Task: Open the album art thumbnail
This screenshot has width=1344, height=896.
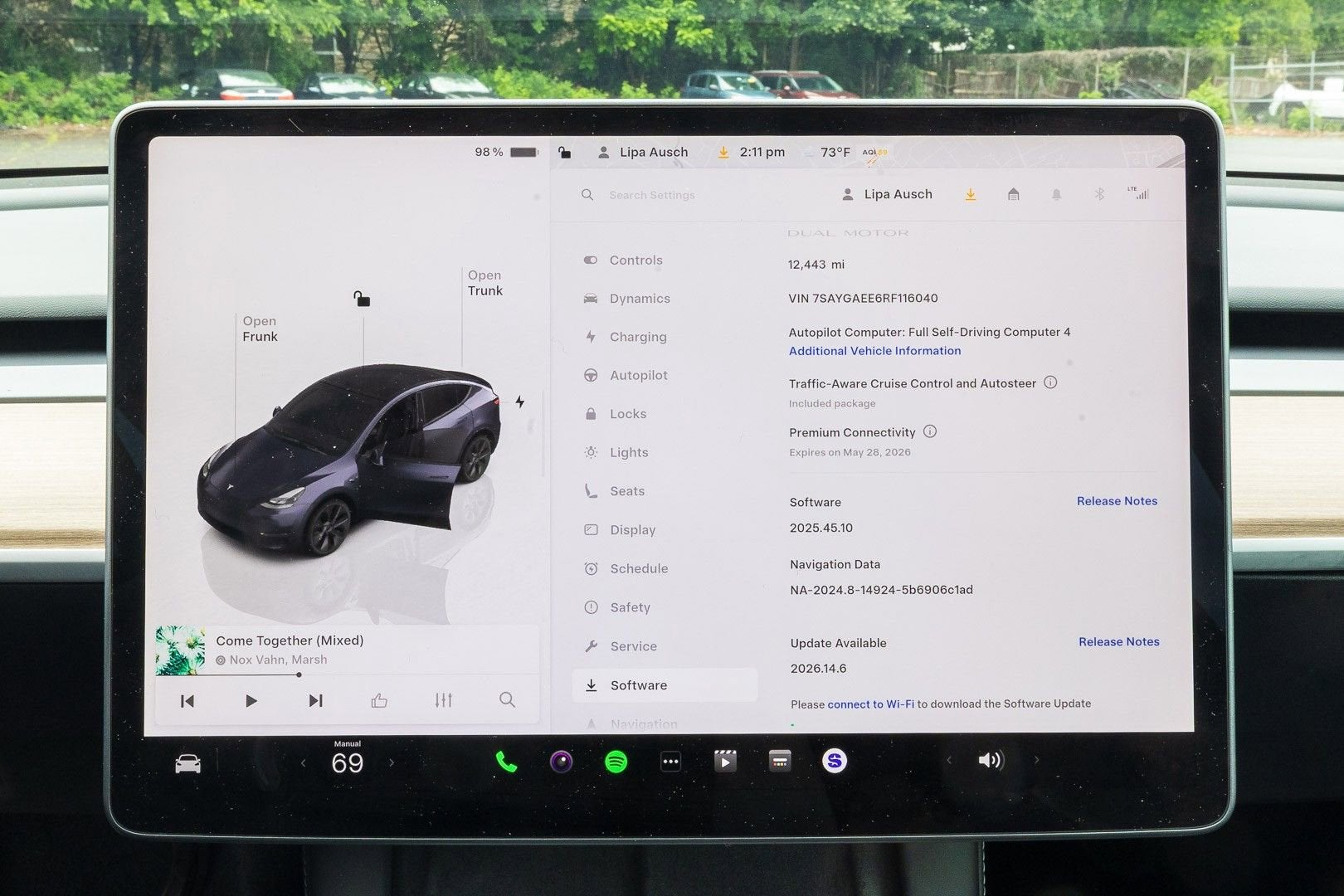Action: (x=180, y=650)
